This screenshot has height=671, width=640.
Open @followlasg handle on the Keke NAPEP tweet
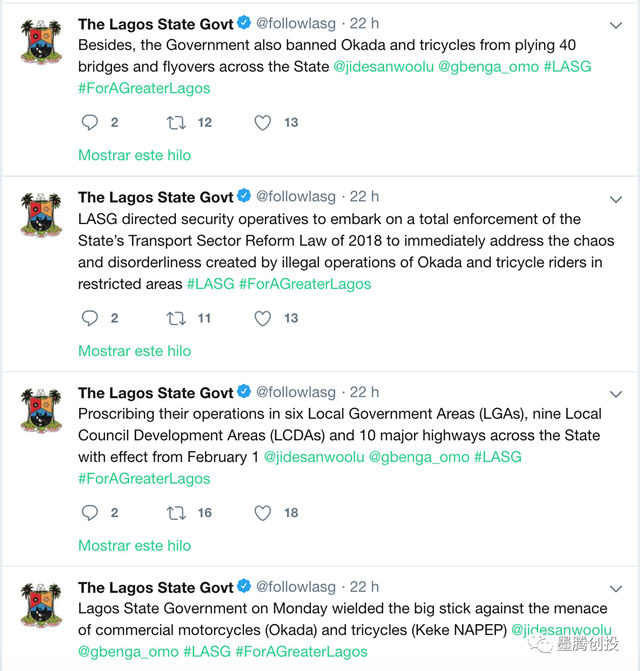pos(296,587)
